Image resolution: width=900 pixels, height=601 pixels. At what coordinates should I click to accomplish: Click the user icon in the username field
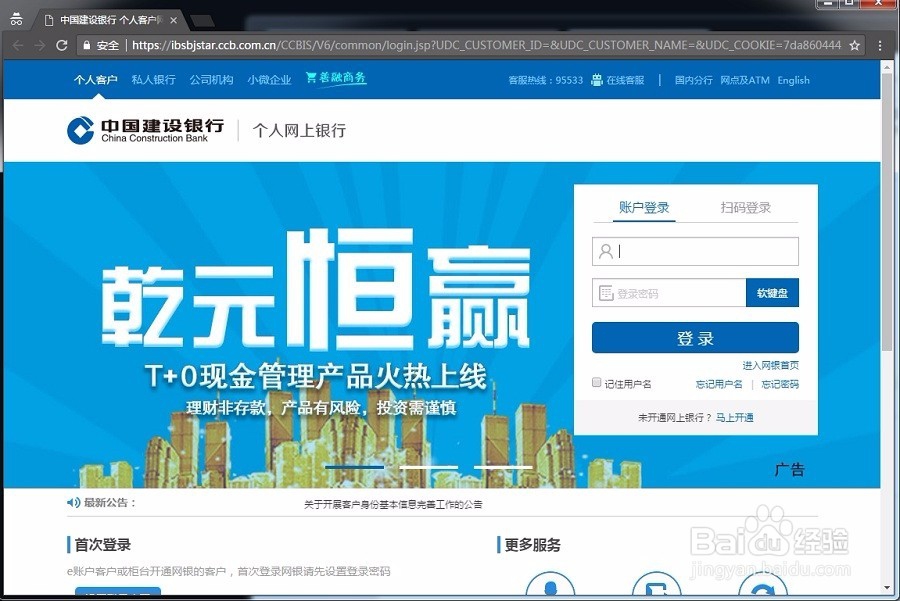(x=606, y=251)
